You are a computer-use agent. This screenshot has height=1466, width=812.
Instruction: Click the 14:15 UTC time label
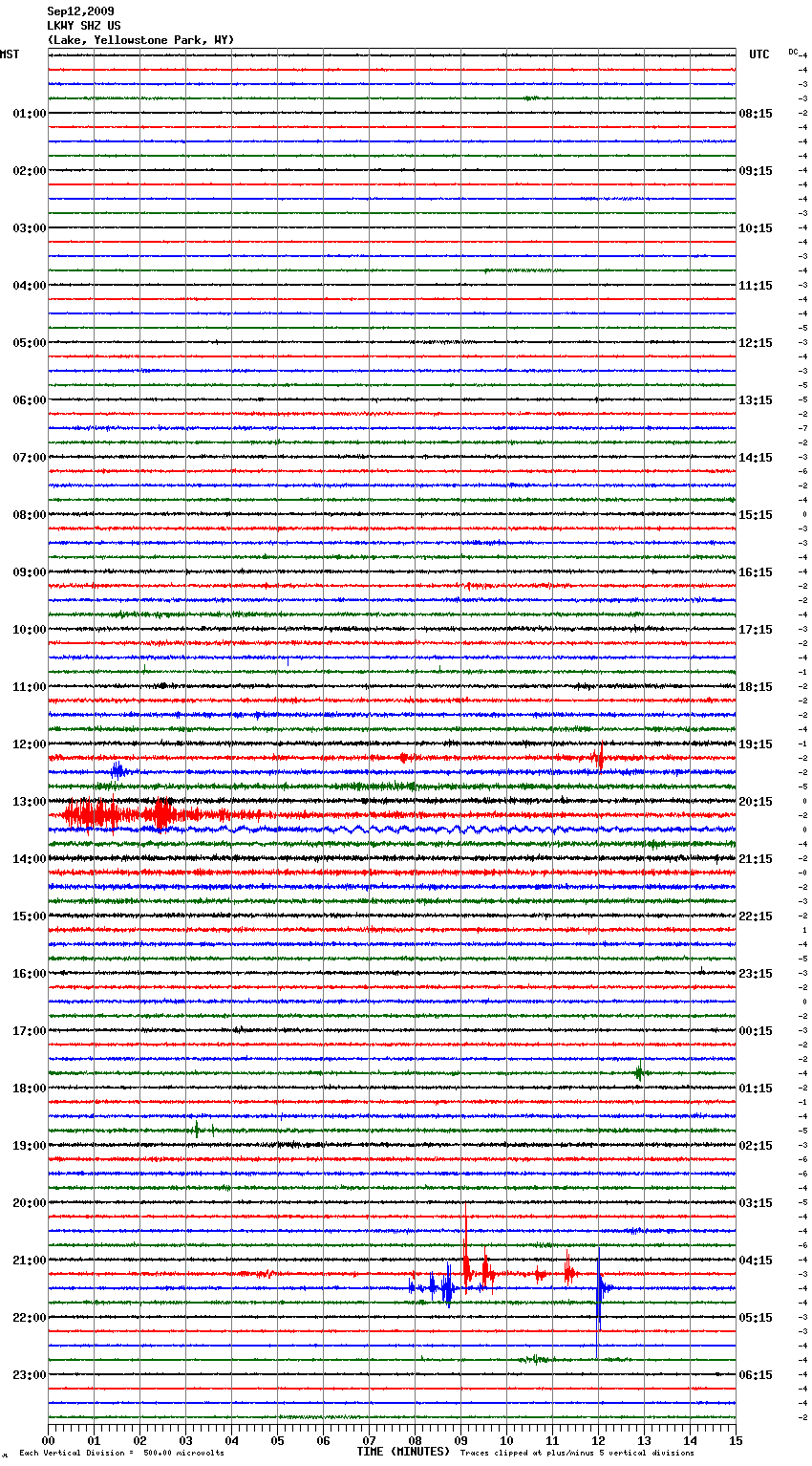(756, 458)
